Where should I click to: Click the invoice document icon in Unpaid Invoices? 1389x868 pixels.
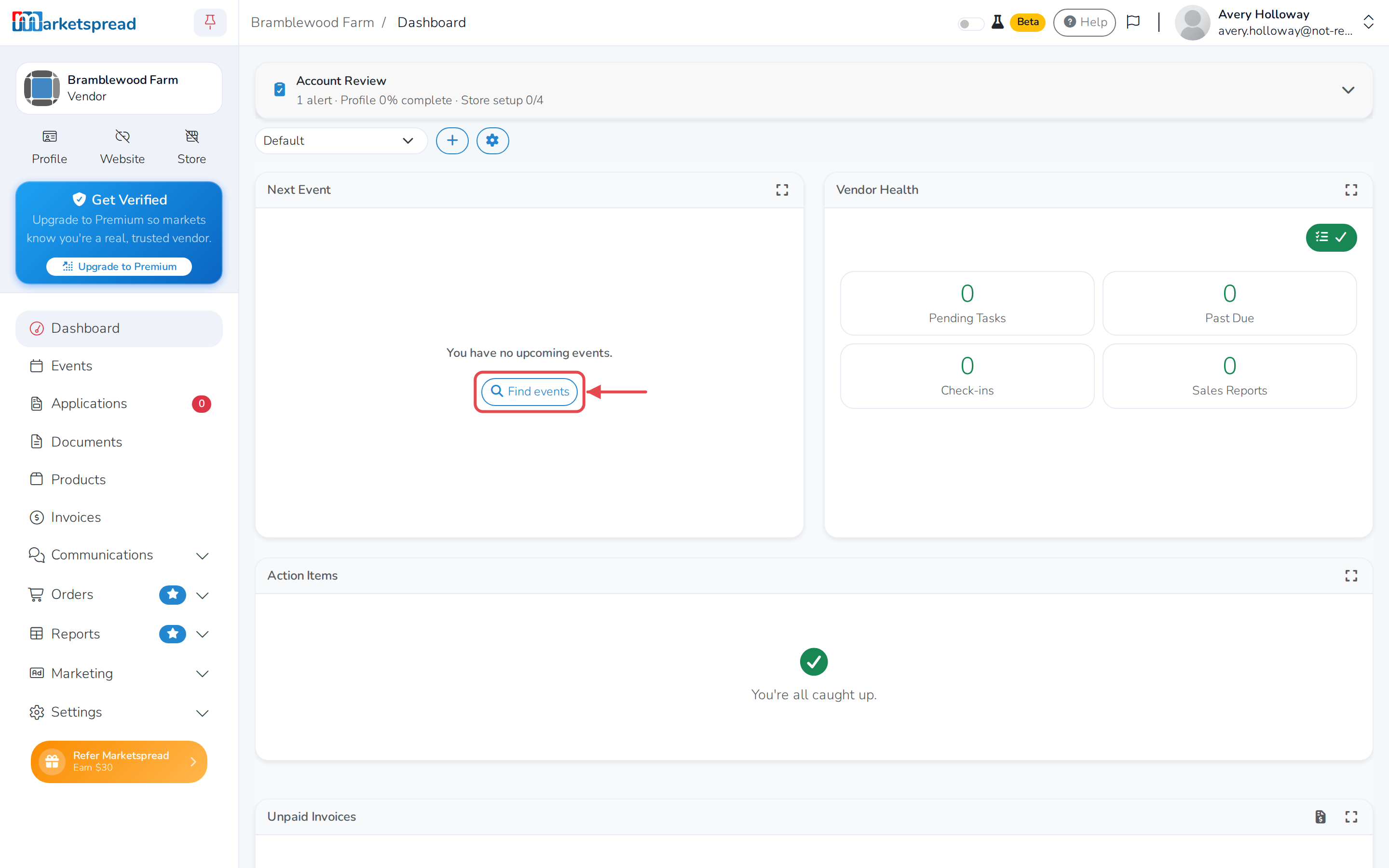pos(1321,817)
